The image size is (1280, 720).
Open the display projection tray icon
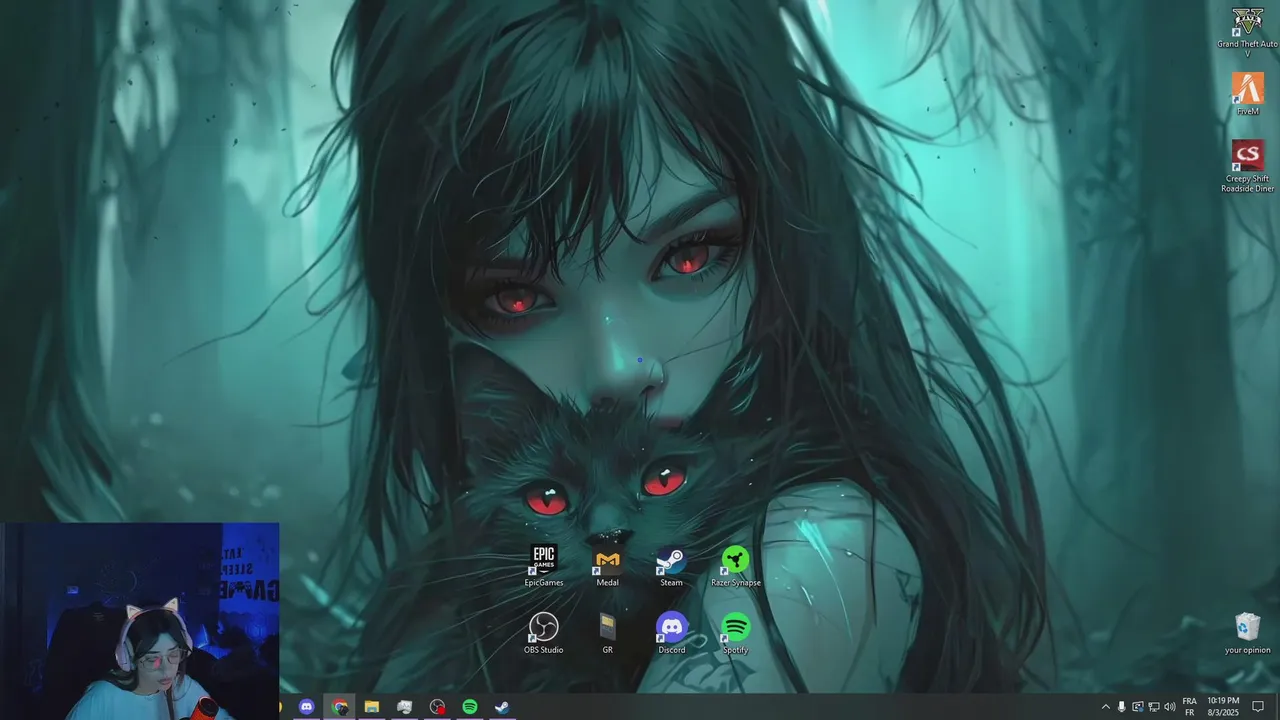pyautogui.click(x=1137, y=707)
